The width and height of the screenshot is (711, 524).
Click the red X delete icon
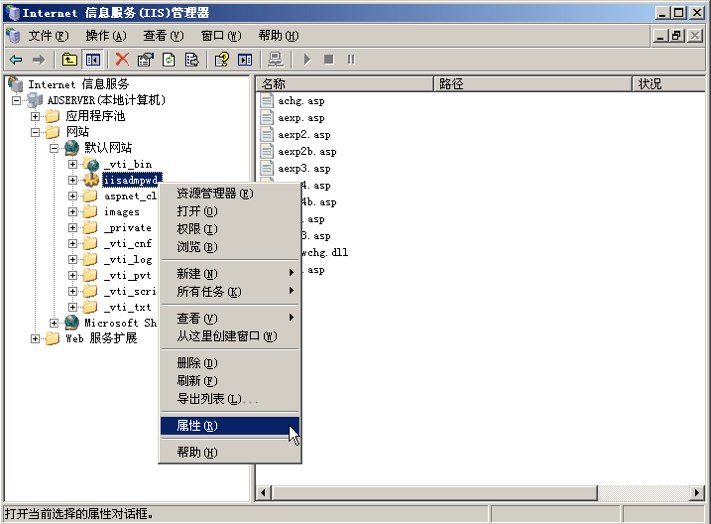pos(122,59)
